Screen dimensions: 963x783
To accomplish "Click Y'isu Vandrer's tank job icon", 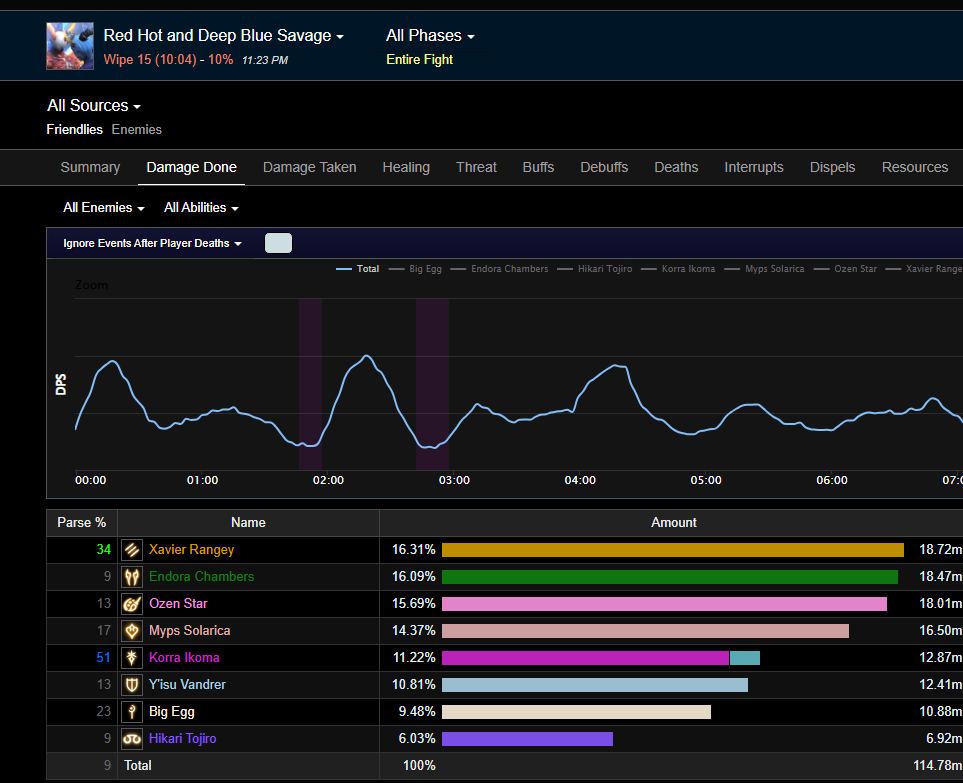I will (132, 685).
